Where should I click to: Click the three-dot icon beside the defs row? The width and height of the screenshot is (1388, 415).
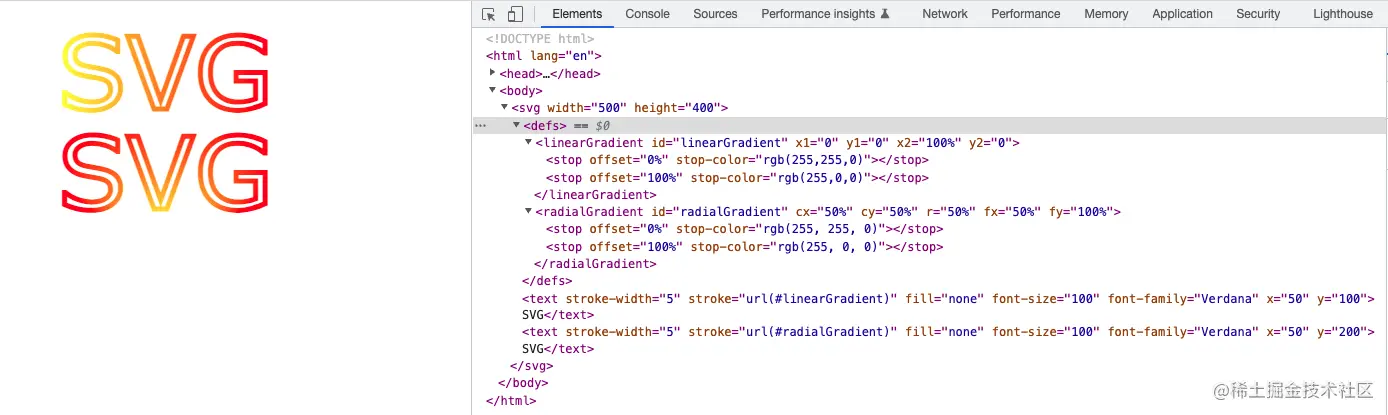(x=480, y=126)
